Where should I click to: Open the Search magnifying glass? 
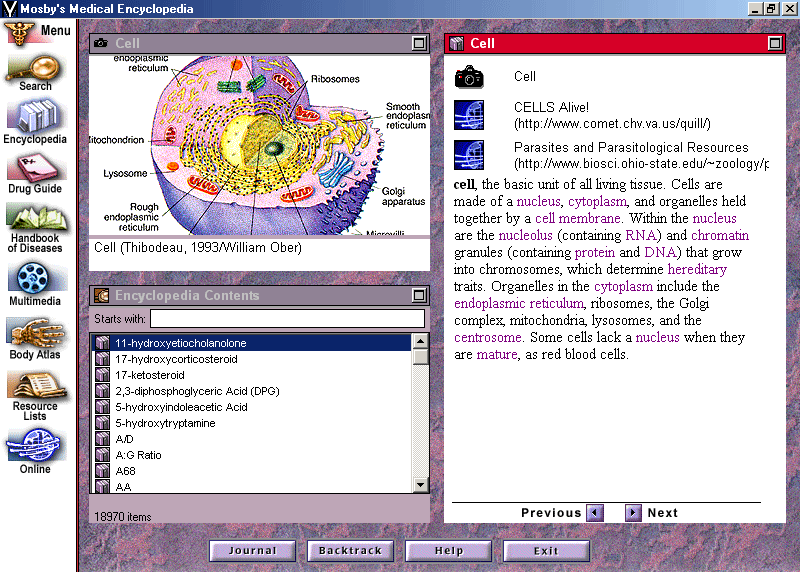[x=34, y=69]
